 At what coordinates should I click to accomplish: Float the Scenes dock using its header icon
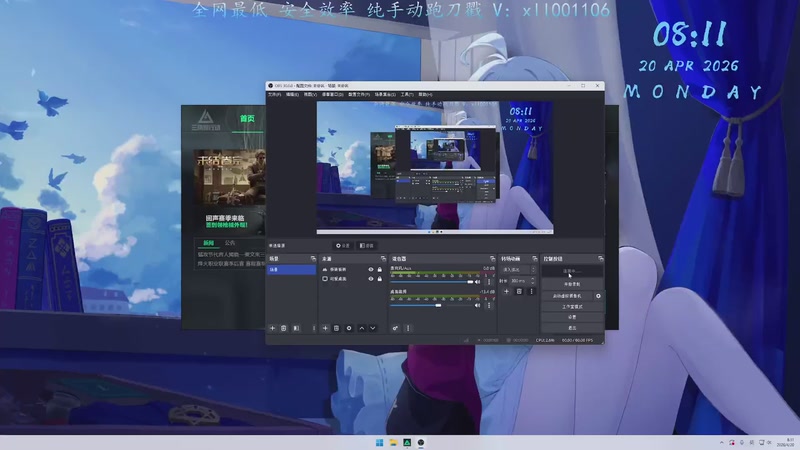(x=313, y=259)
